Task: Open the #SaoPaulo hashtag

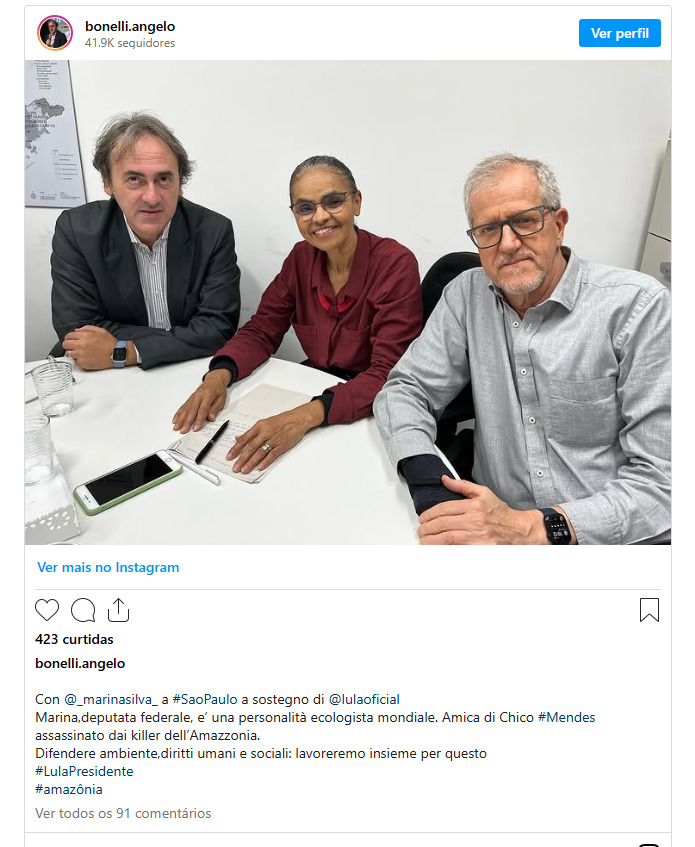Action: (205, 699)
